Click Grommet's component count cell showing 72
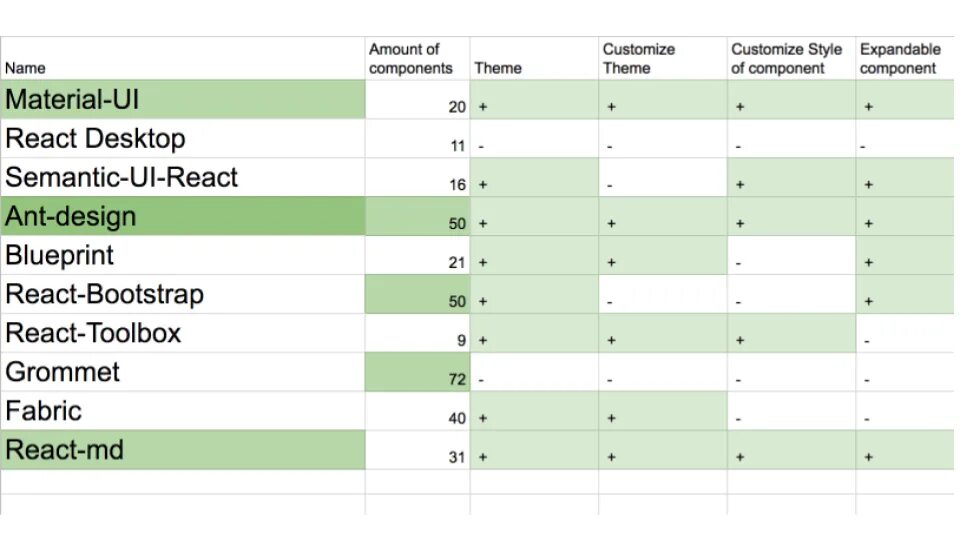Screen dimensions: 960x540 tap(417, 373)
